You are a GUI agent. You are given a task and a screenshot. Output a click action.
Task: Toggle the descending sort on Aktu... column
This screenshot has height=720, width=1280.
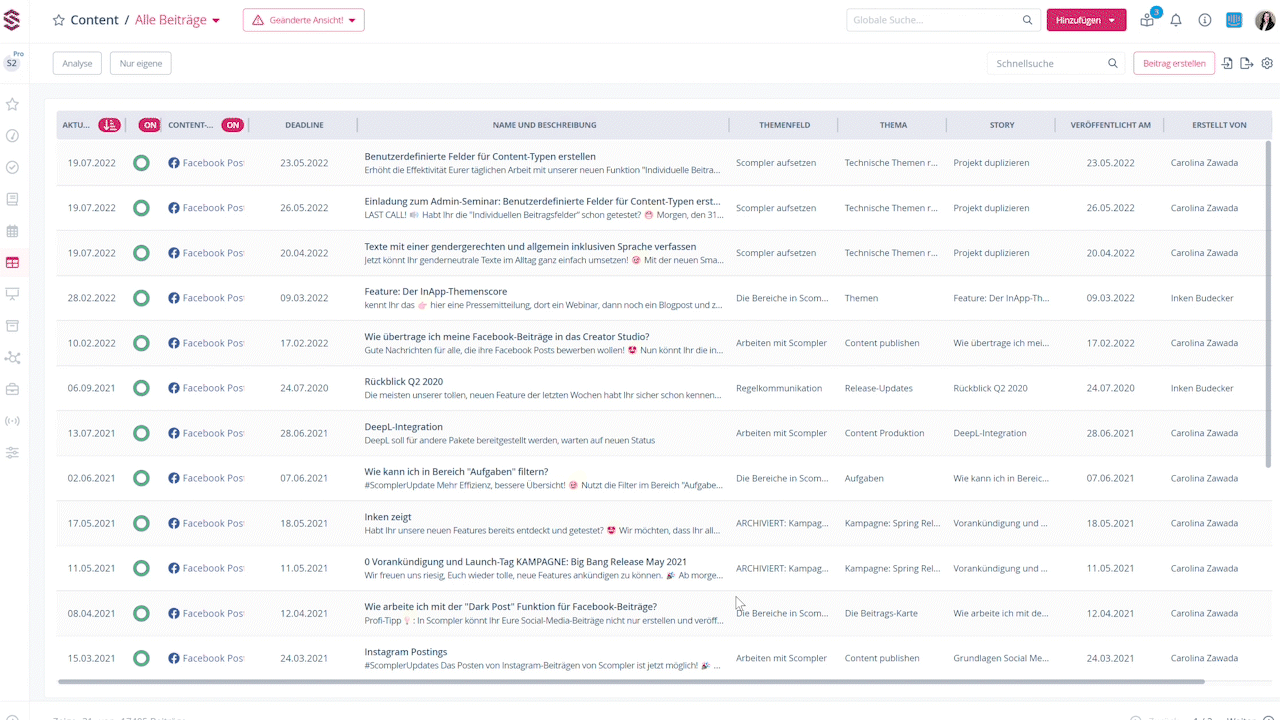[x=110, y=125]
